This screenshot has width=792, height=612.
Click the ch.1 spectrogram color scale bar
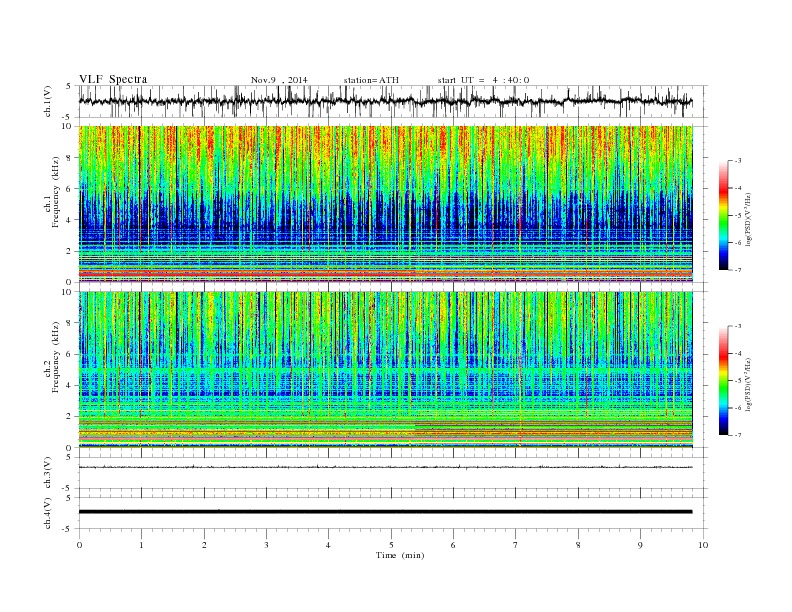(x=723, y=216)
